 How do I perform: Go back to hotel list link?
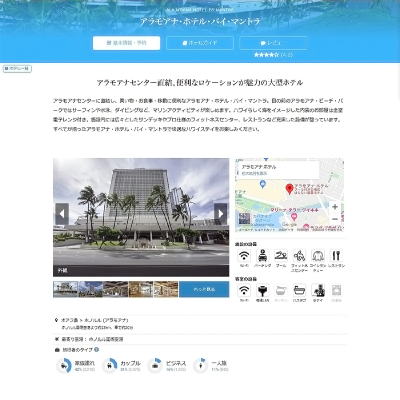tap(17, 69)
